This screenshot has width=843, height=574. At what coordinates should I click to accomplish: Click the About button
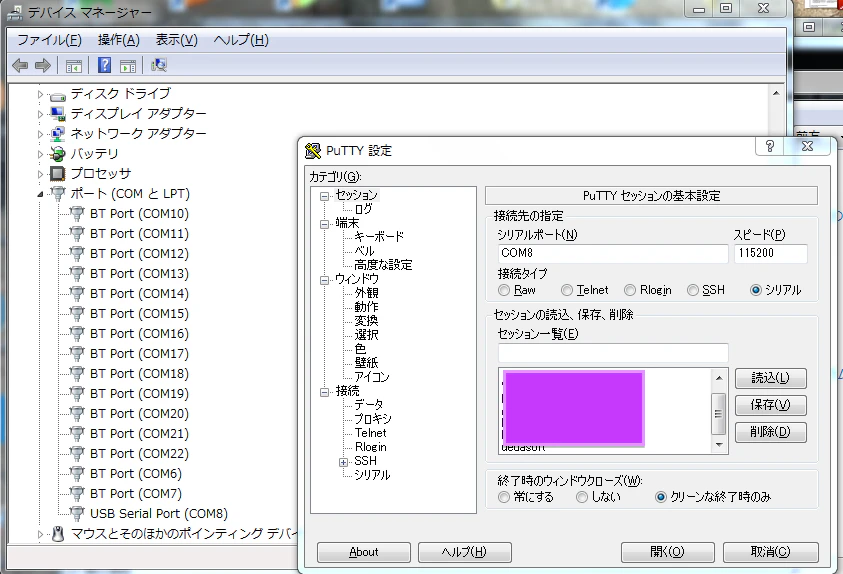(364, 552)
